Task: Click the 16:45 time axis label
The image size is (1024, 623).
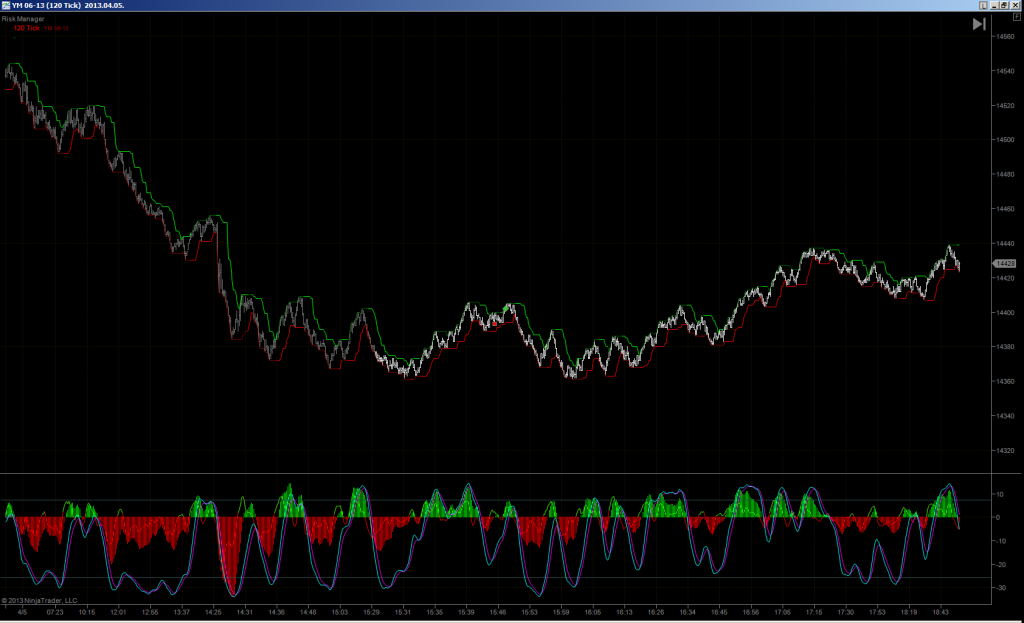Action: click(719, 613)
